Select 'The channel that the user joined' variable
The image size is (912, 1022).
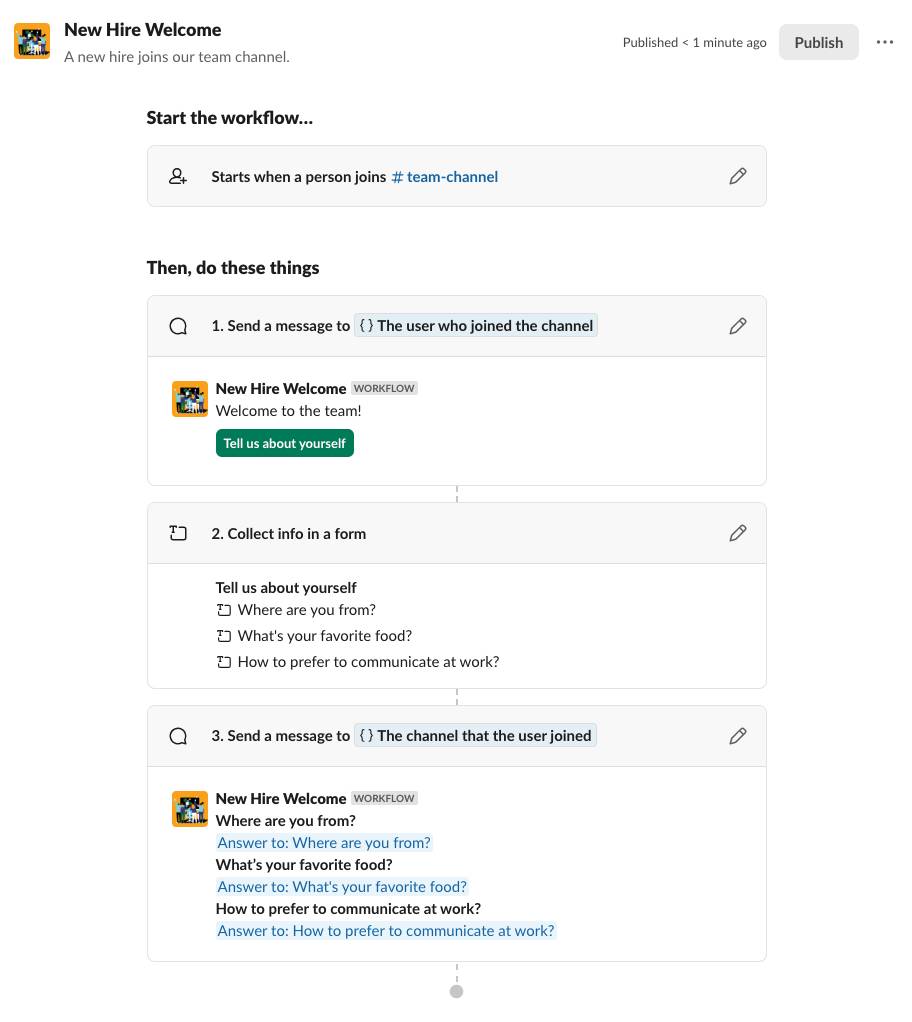click(475, 736)
